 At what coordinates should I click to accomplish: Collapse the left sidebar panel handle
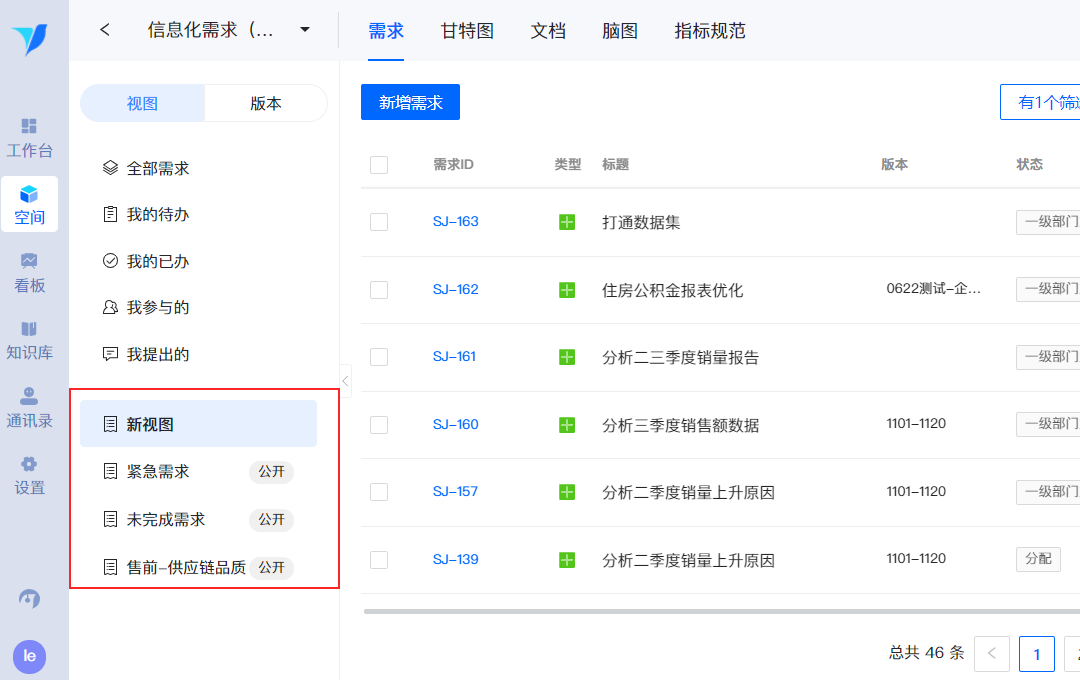345,380
